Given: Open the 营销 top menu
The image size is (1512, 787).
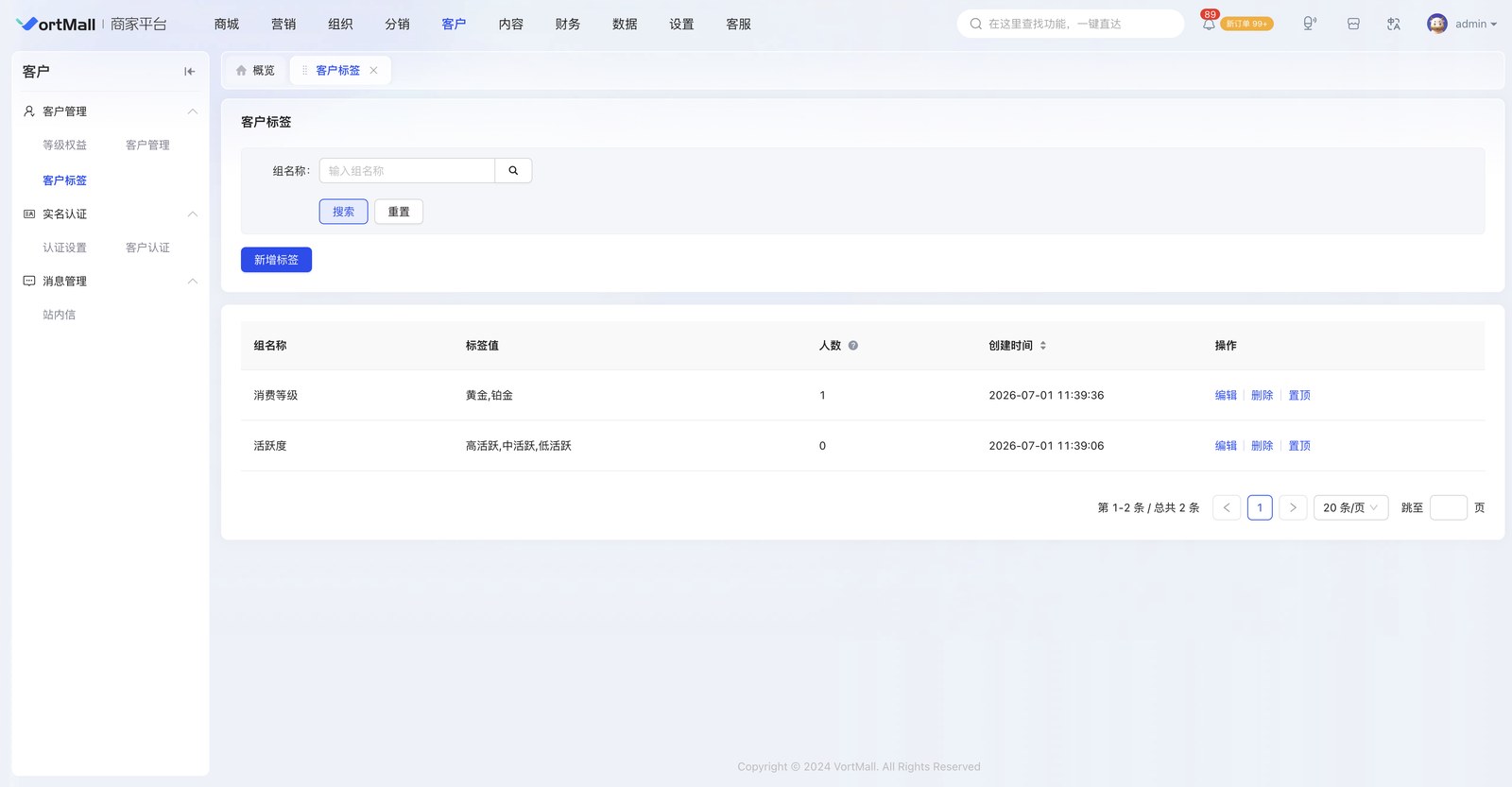Looking at the screenshot, I should (283, 24).
